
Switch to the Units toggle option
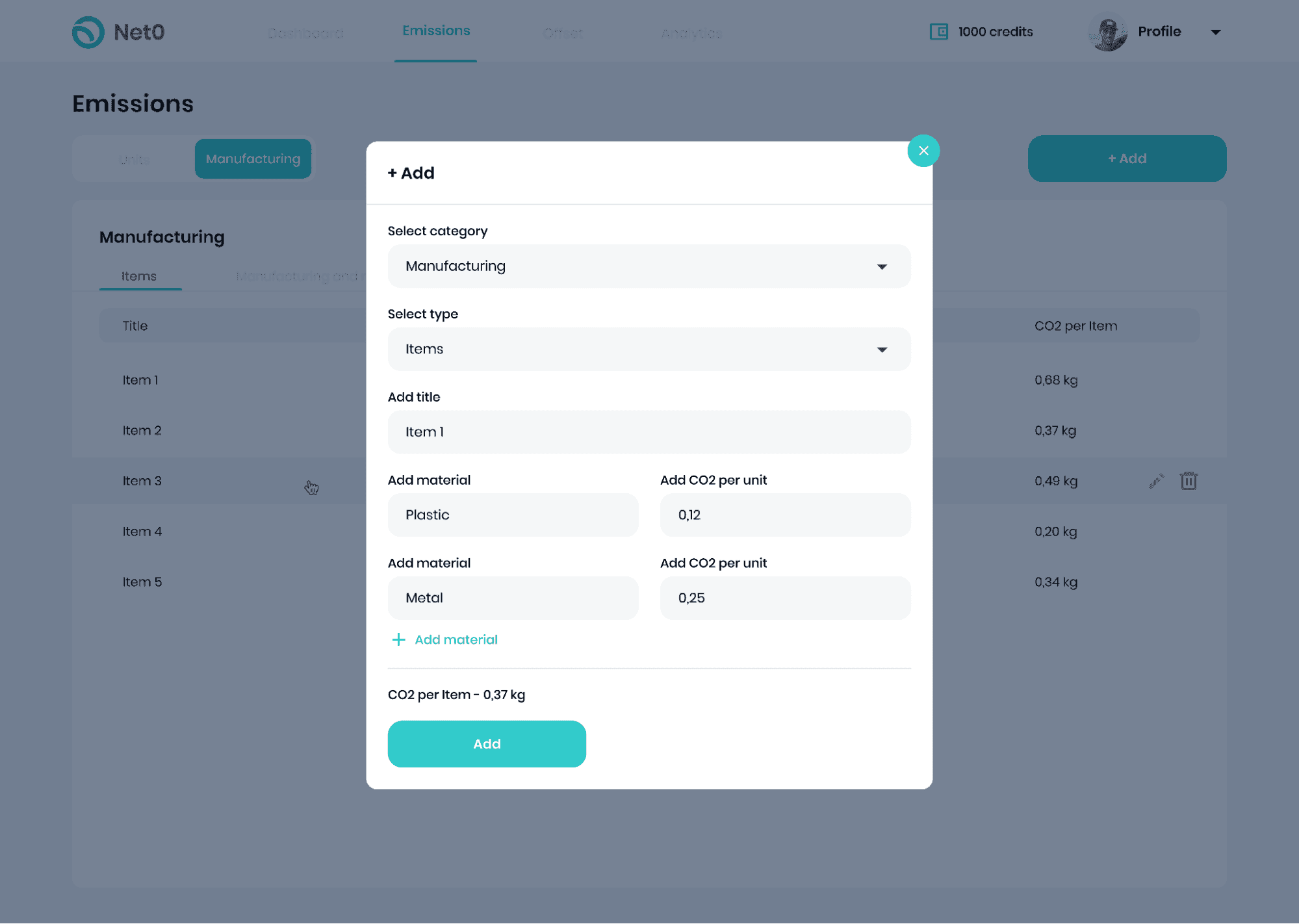click(x=134, y=158)
